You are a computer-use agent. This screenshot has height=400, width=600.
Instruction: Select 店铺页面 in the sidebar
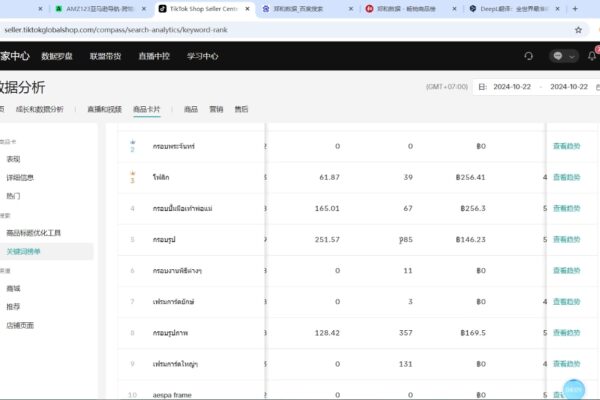click(x=20, y=325)
